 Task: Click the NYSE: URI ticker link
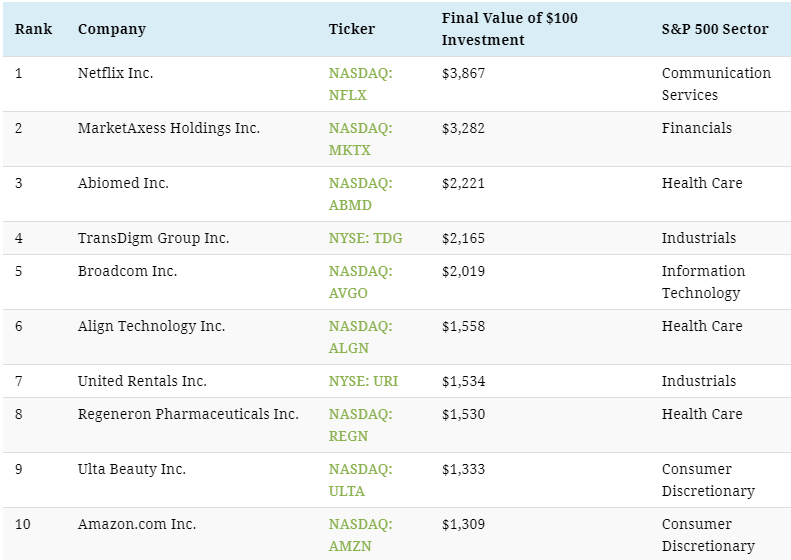tap(363, 380)
